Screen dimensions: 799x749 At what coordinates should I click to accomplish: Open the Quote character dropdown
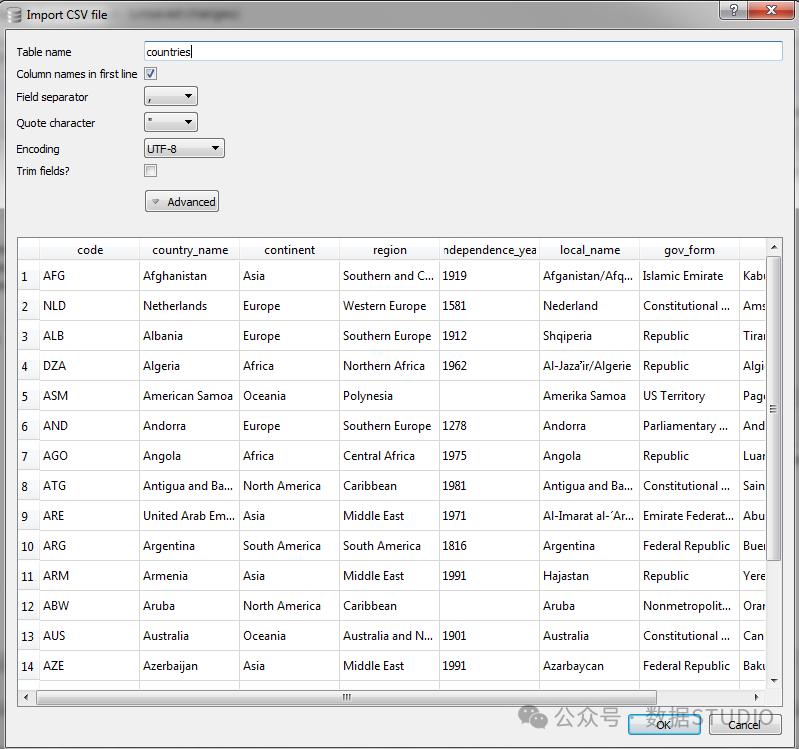[171, 122]
